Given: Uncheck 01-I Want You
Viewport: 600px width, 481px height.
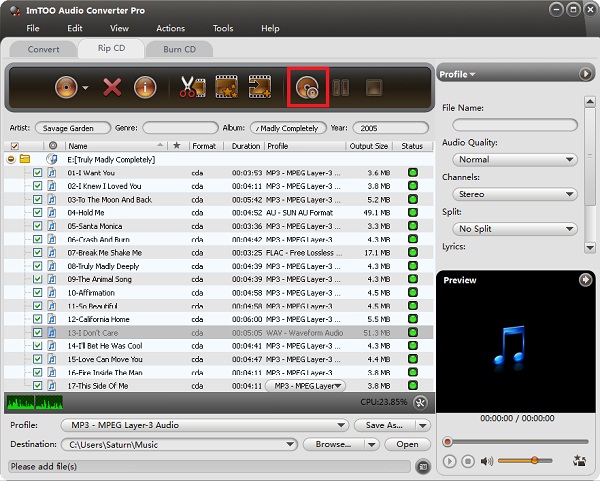Looking at the screenshot, I should 37,173.
